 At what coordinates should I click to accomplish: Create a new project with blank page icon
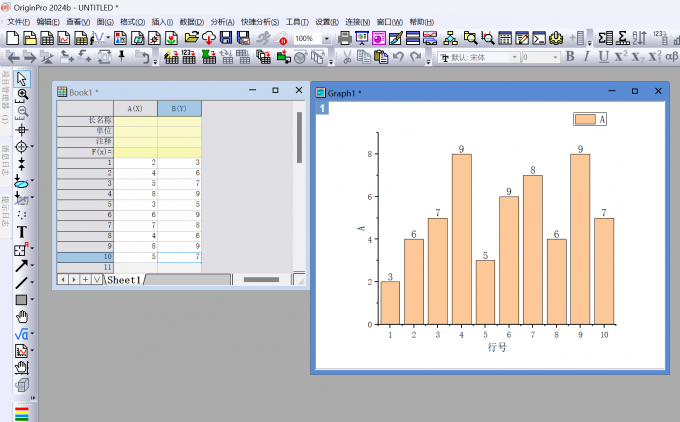(x=13, y=38)
